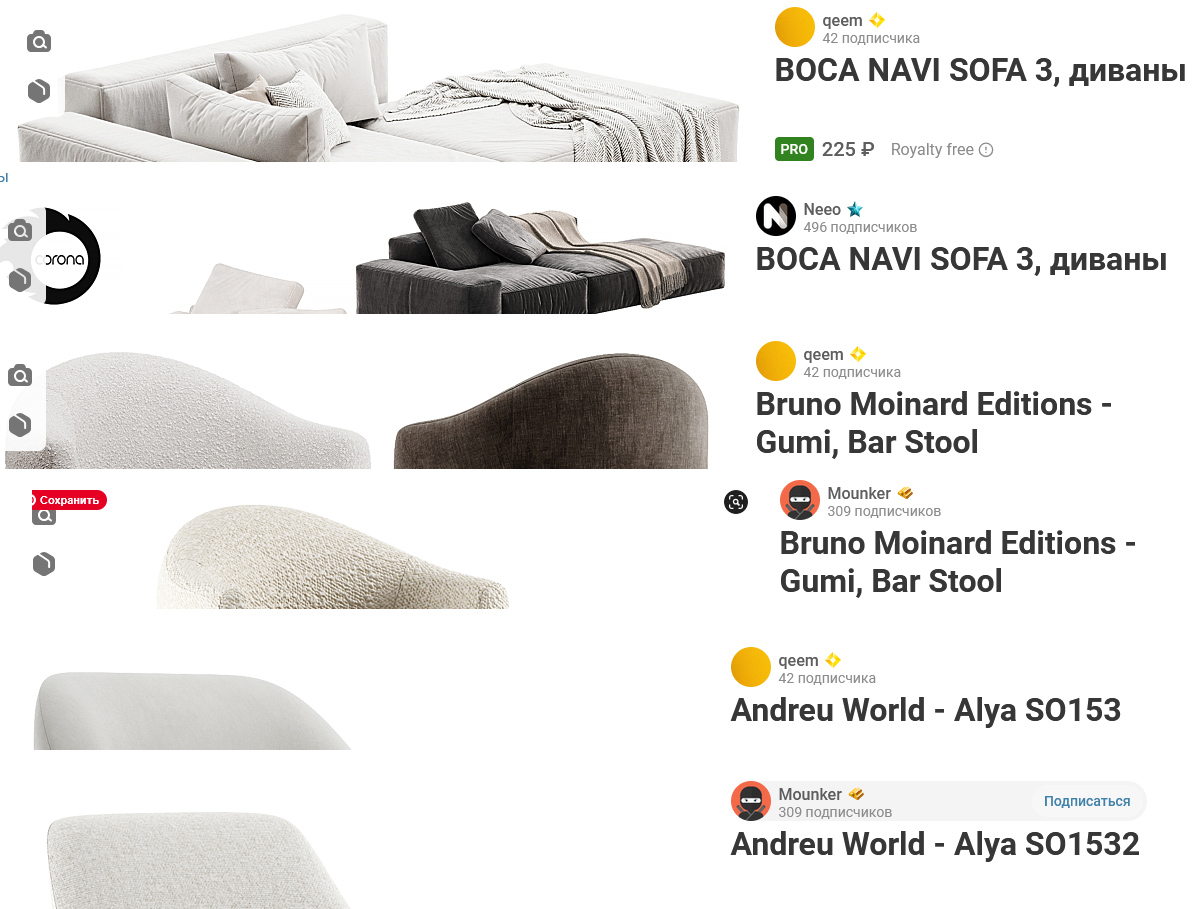Click image search icon on dark sofa row
The image size is (1197, 909).
(x=20, y=230)
